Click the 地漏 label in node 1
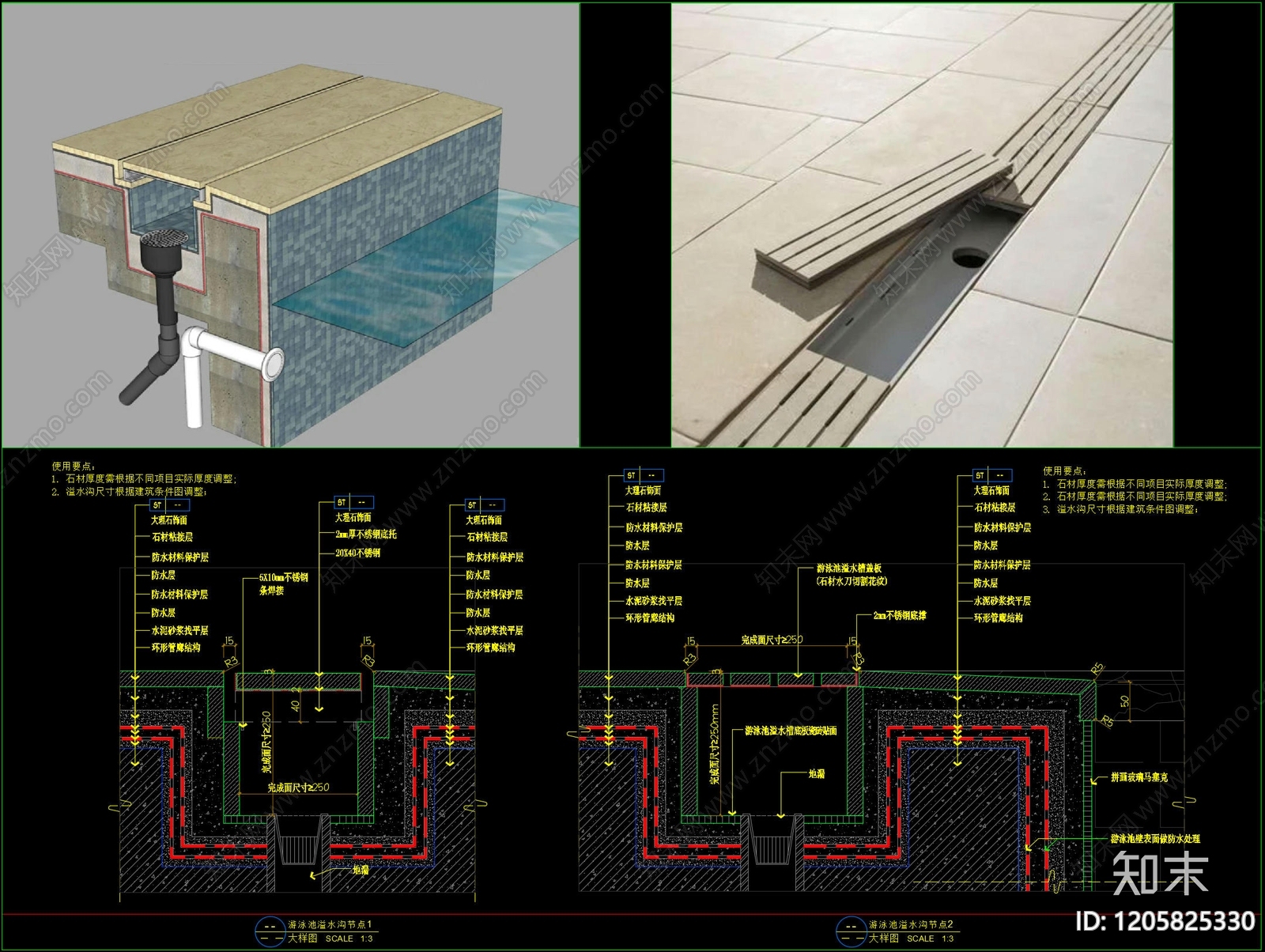 (361, 869)
